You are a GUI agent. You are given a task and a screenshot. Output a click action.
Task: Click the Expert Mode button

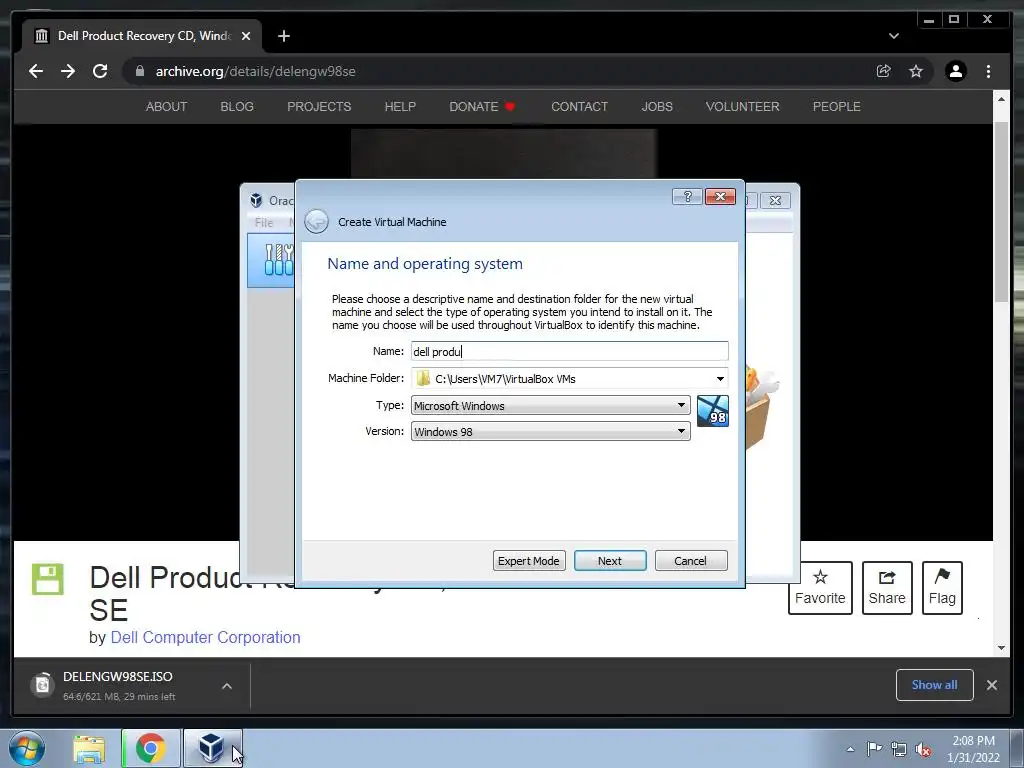pyautogui.click(x=529, y=561)
